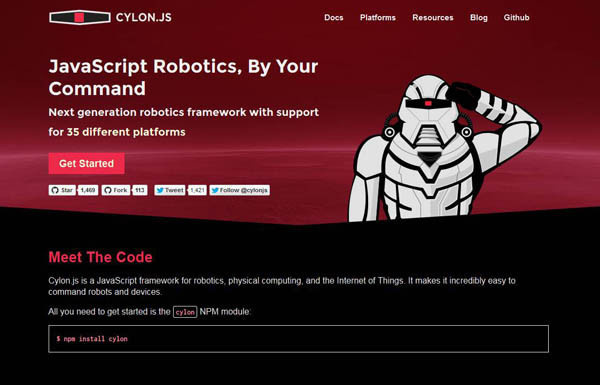Click the Get Started button
600x385 pixels.
(86, 163)
